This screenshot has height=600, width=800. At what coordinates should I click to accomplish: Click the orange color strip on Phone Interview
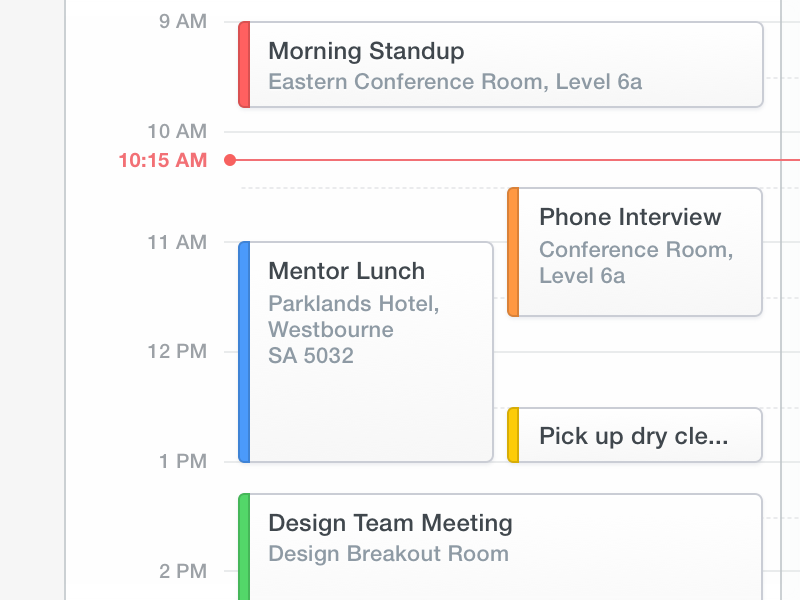click(513, 252)
